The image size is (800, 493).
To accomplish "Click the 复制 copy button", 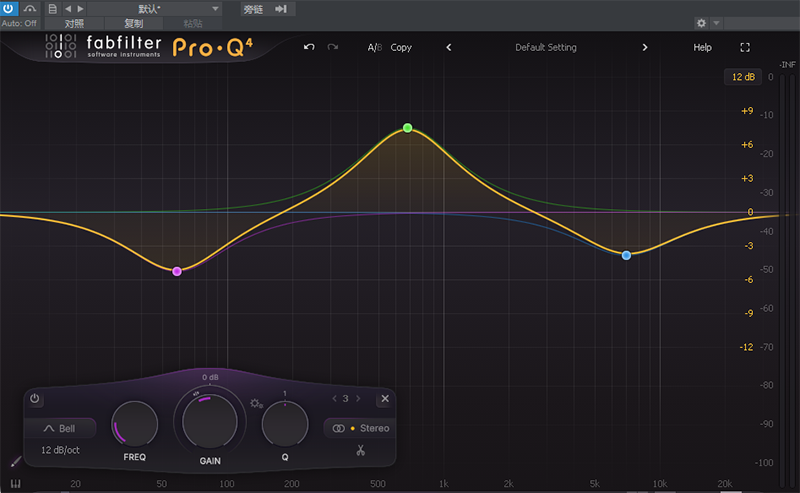I will click(x=134, y=23).
